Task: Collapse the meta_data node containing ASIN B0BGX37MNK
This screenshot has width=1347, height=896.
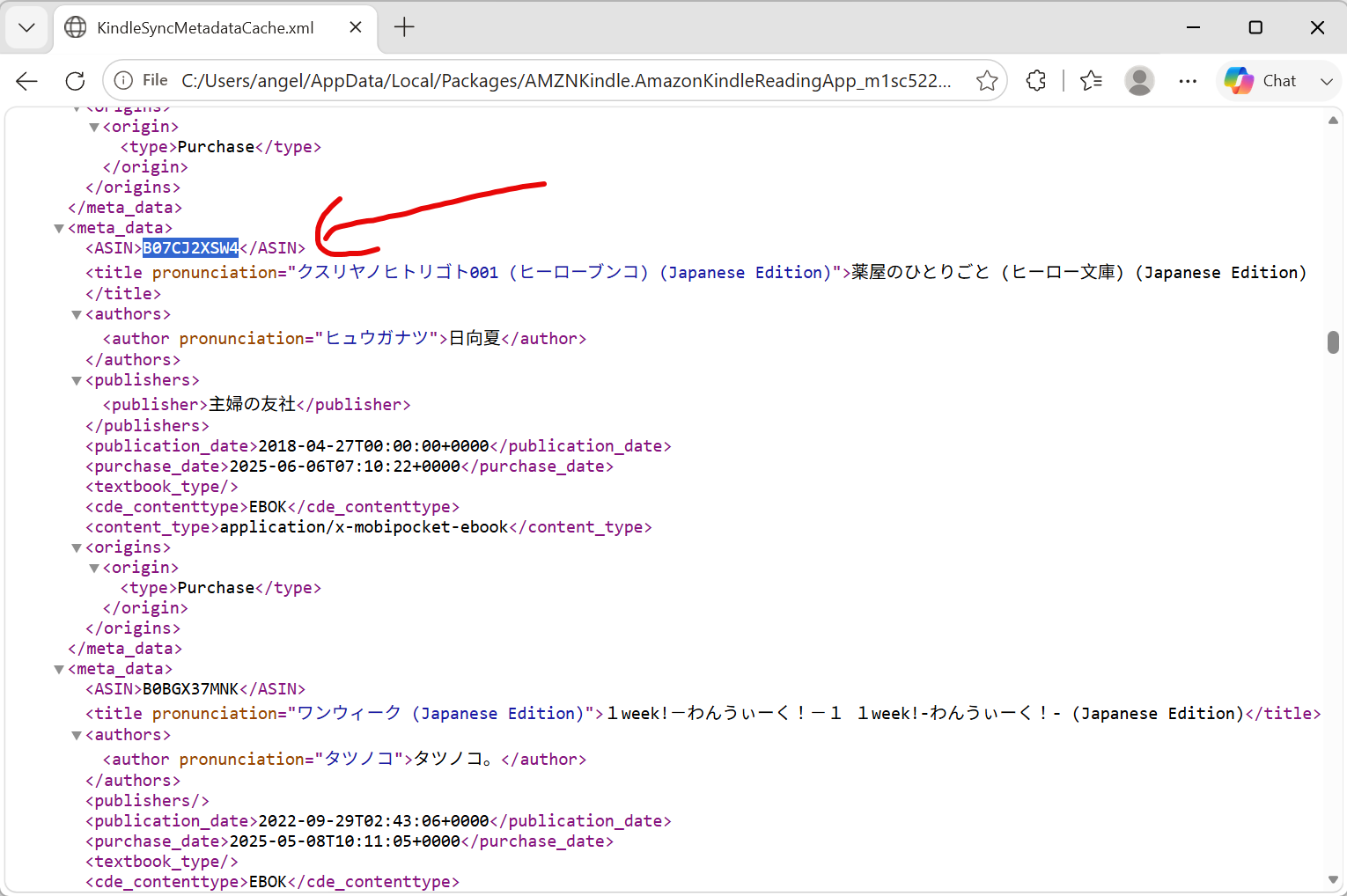Action: pos(59,670)
